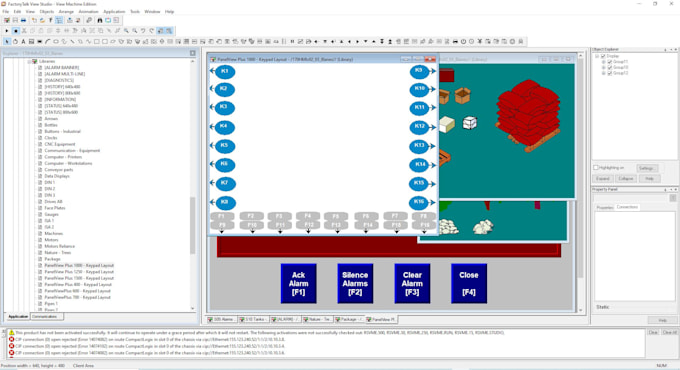Open the Animation menu

click(x=88, y=12)
